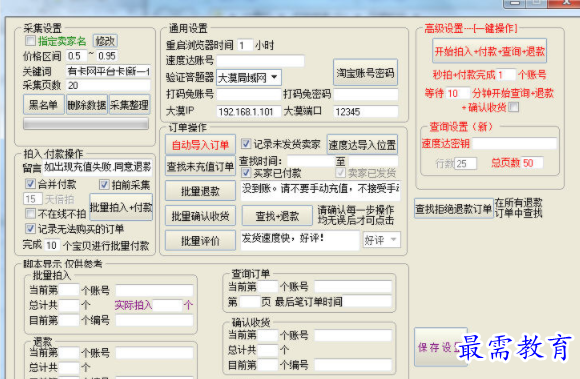Click the 开始拍入+付款+查询+退款 button

point(489,51)
